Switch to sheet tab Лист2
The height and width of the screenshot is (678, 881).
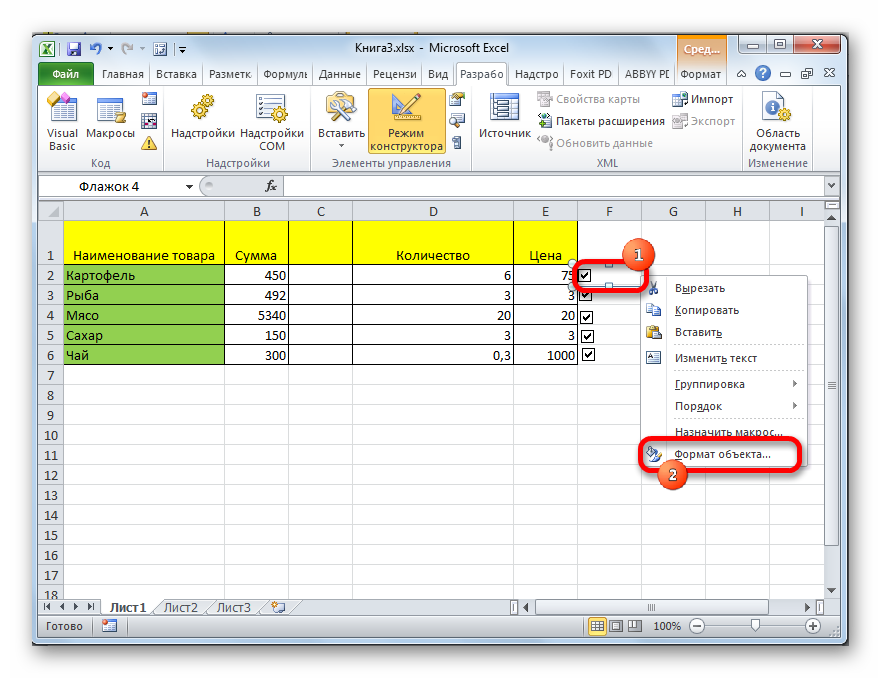pyautogui.click(x=180, y=607)
